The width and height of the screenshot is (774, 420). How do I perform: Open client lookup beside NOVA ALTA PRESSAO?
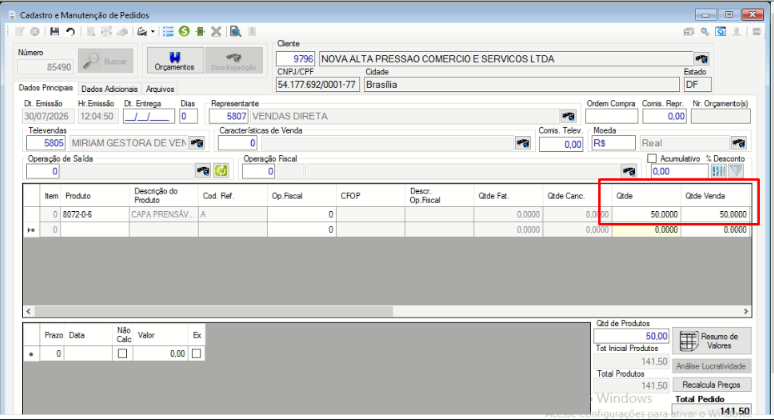(x=701, y=59)
